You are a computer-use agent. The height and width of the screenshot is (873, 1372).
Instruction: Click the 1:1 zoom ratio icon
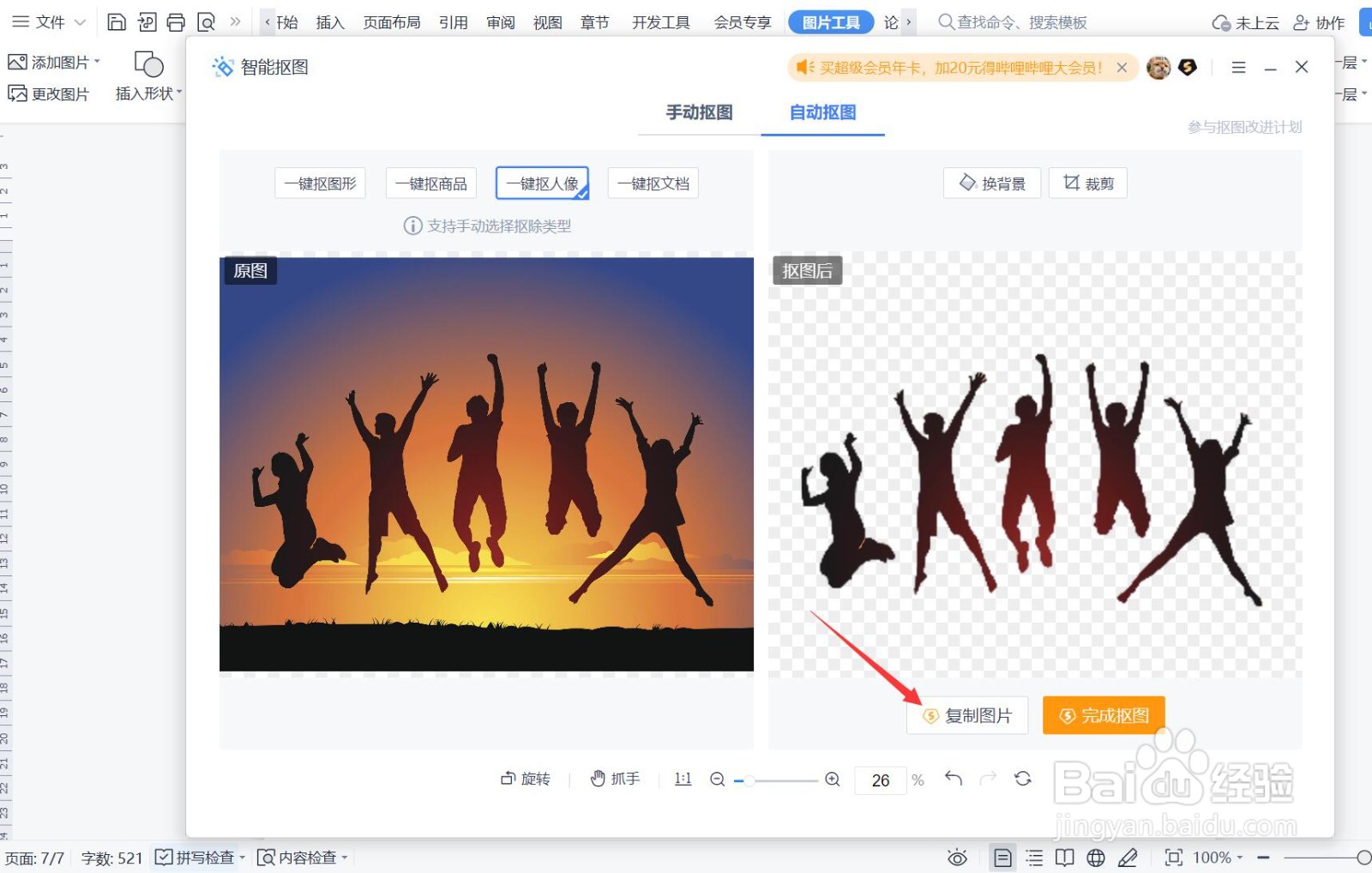click(x=682, y=778)
